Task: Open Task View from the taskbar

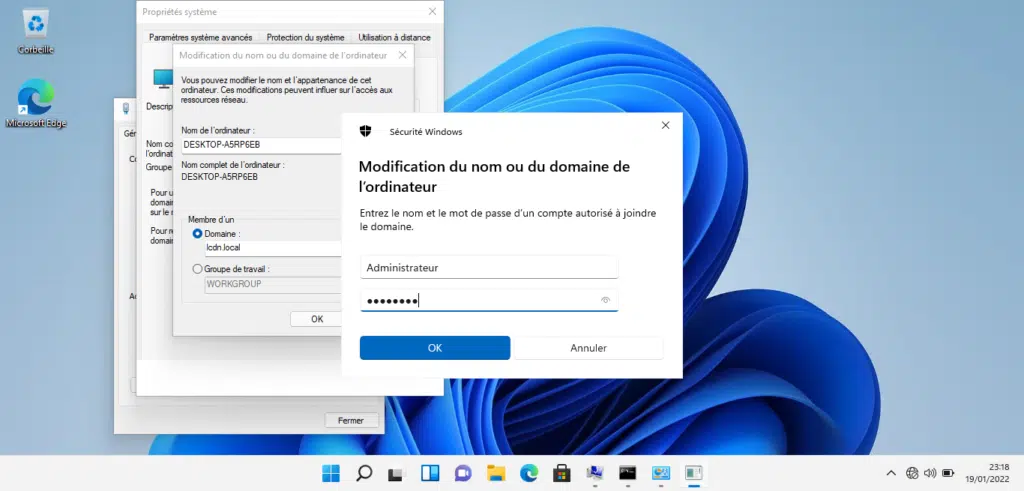Action: 397,473
